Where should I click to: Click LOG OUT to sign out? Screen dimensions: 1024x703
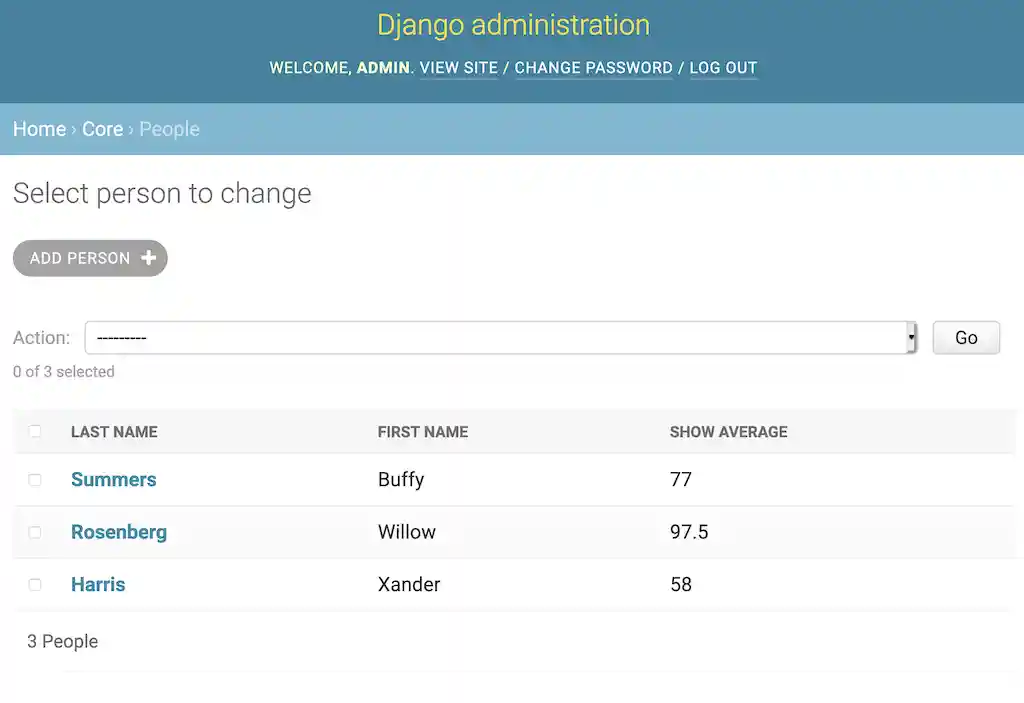click(x=723, y=68)
